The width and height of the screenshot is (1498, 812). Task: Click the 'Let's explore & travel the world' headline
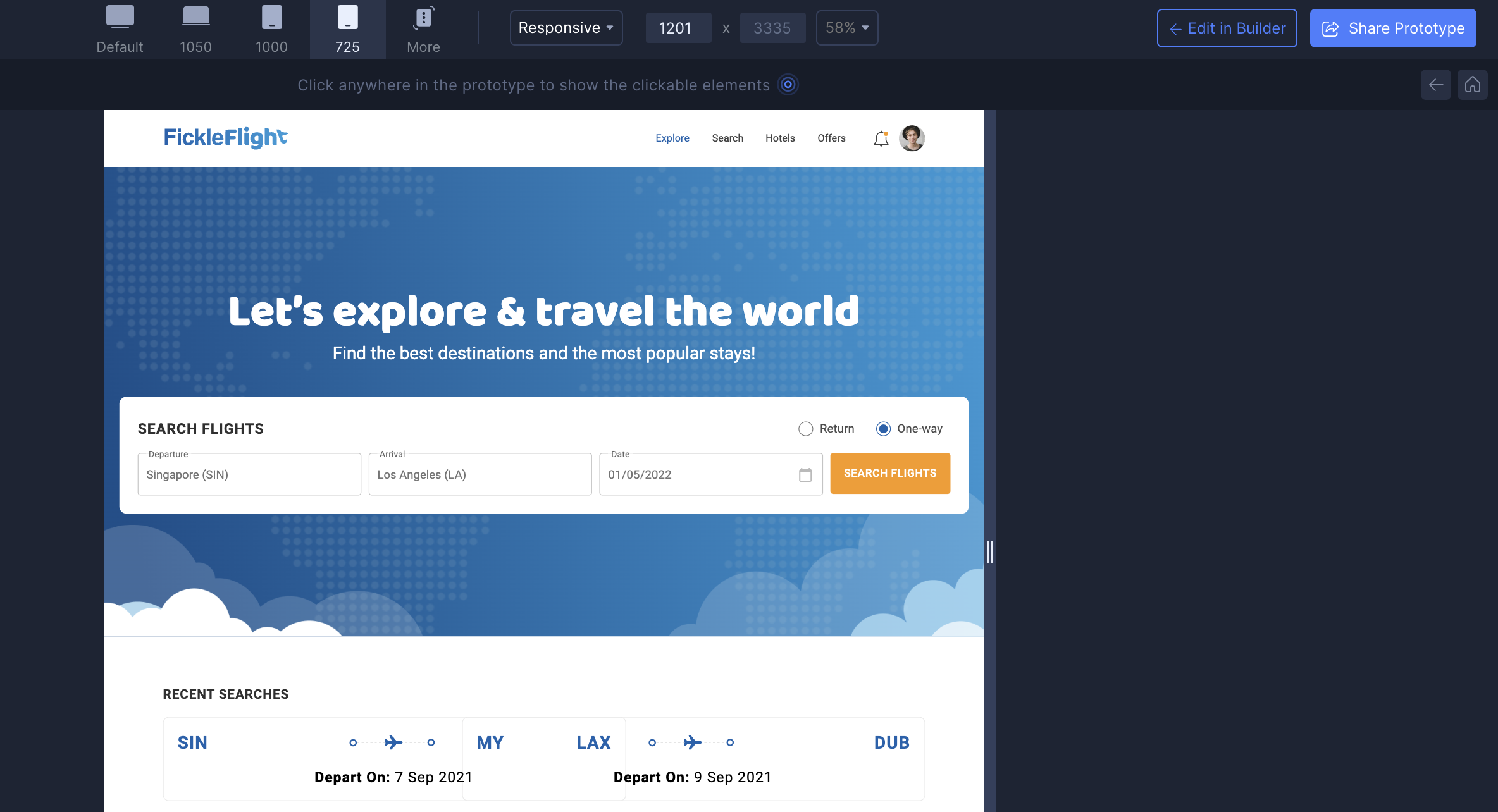(x=544, y=312)
